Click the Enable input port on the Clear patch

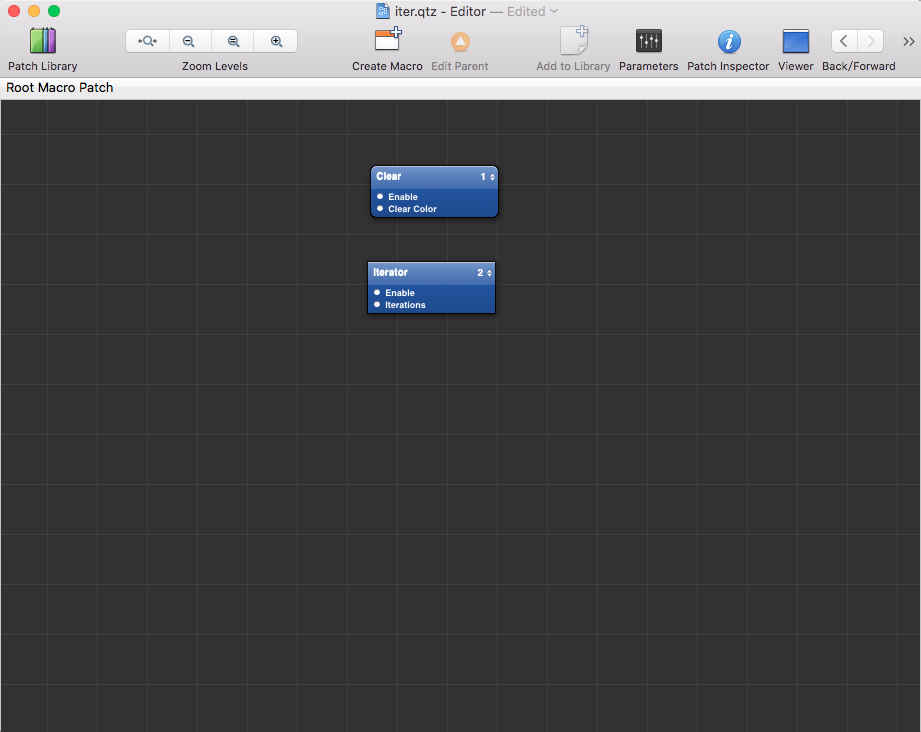point(380,196)
